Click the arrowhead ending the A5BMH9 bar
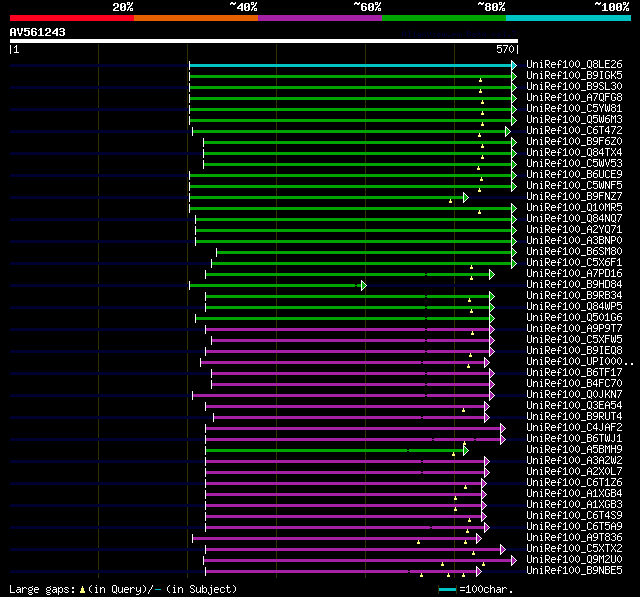Screen dimensions: 640x597 (466, 451)
